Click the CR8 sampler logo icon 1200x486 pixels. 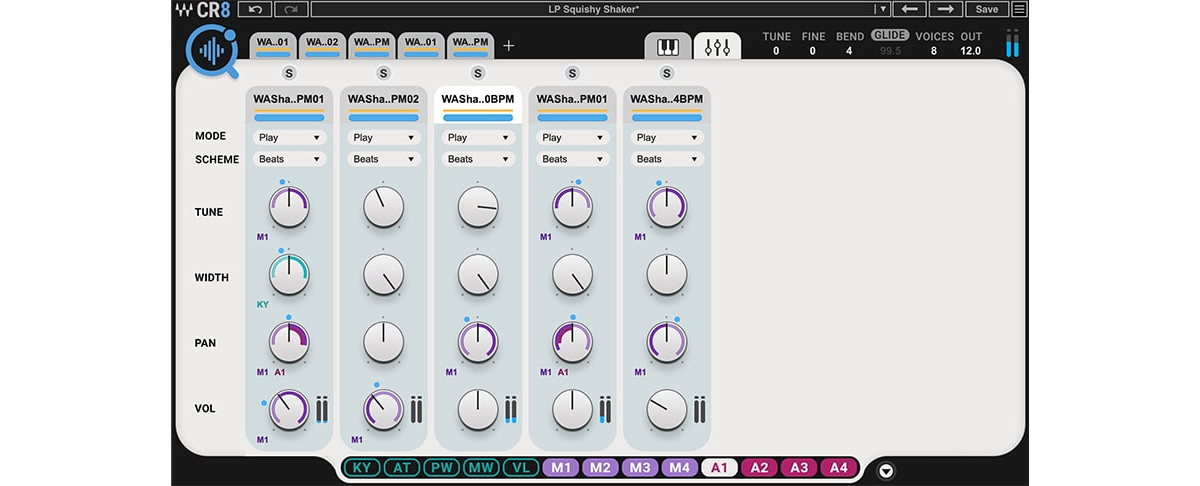pos(212,52)
